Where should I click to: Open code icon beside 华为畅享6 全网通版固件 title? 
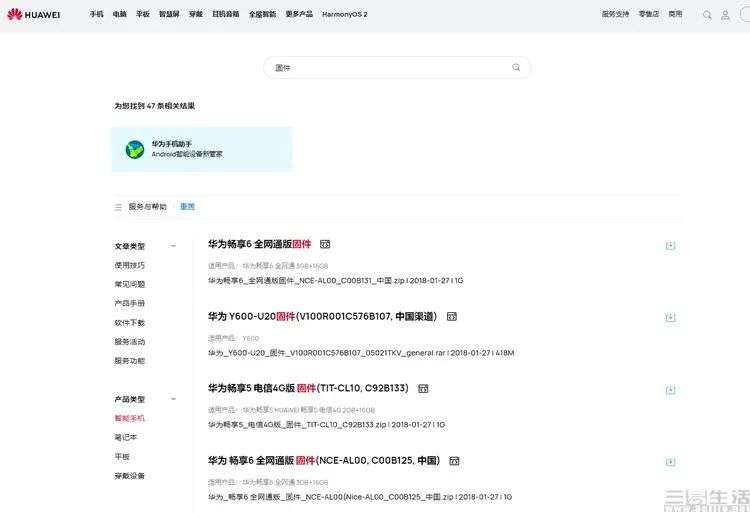pyautogui.click(x=325, y=244)
